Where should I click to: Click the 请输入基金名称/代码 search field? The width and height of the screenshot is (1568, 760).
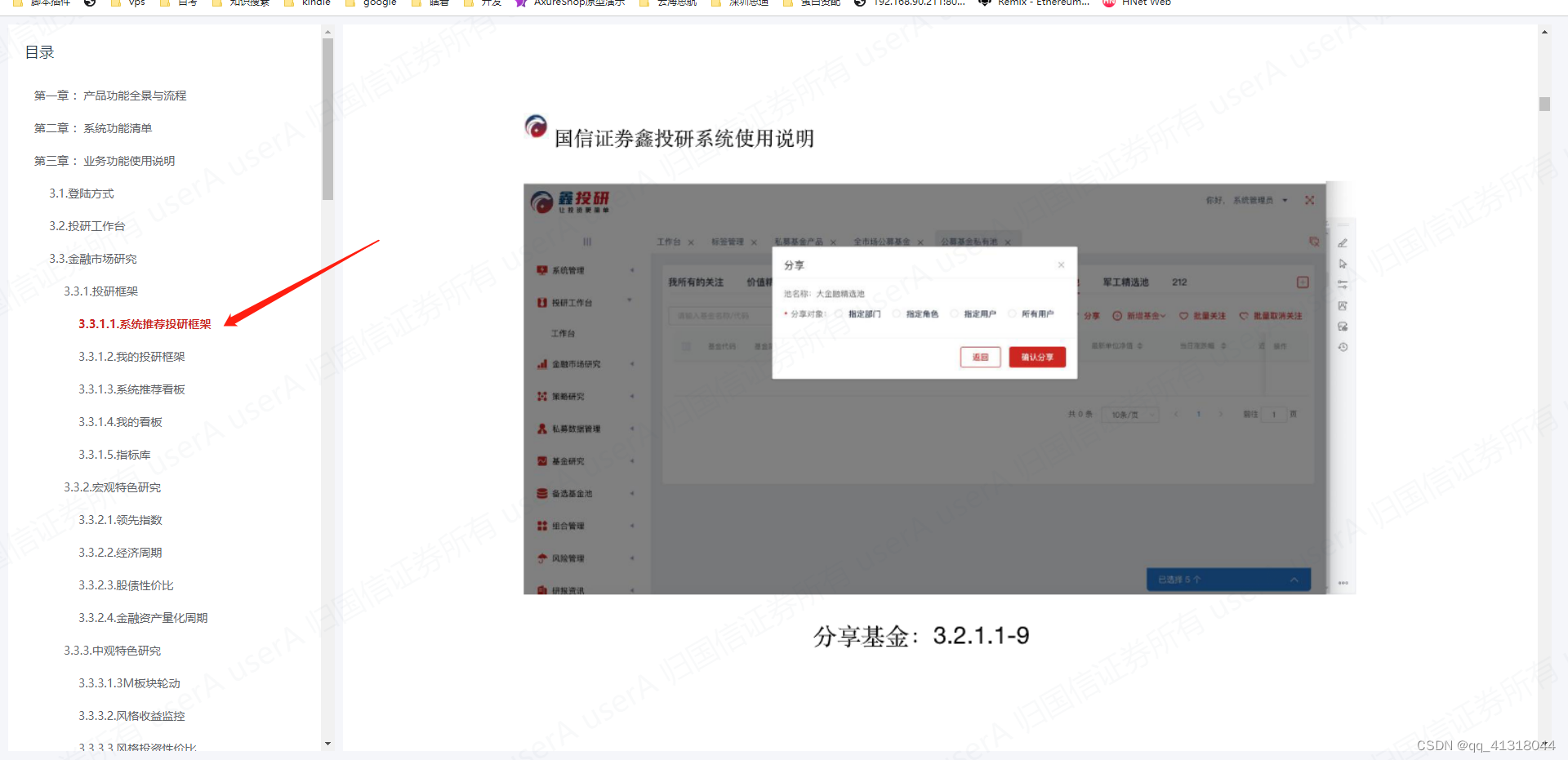[719, 316]
